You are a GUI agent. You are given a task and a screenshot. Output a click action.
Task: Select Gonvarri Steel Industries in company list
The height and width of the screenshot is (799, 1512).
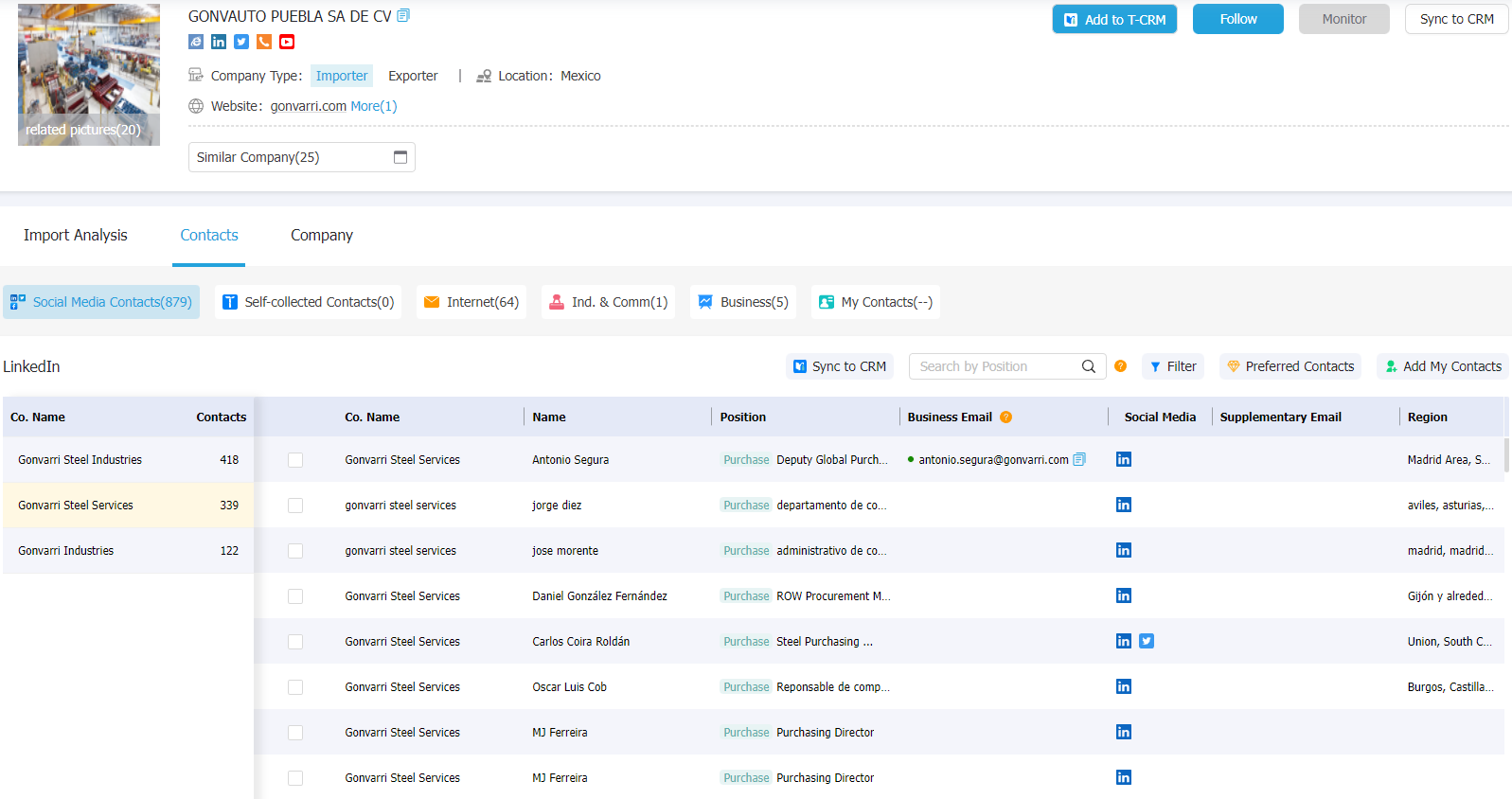tap(128, 460)
